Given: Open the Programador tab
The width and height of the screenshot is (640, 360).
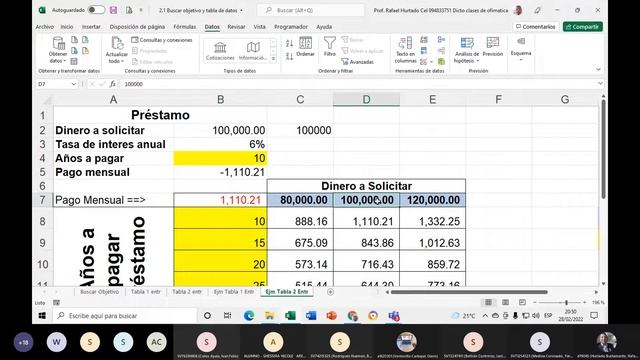Looking at the screenshot, I should 291,27.
